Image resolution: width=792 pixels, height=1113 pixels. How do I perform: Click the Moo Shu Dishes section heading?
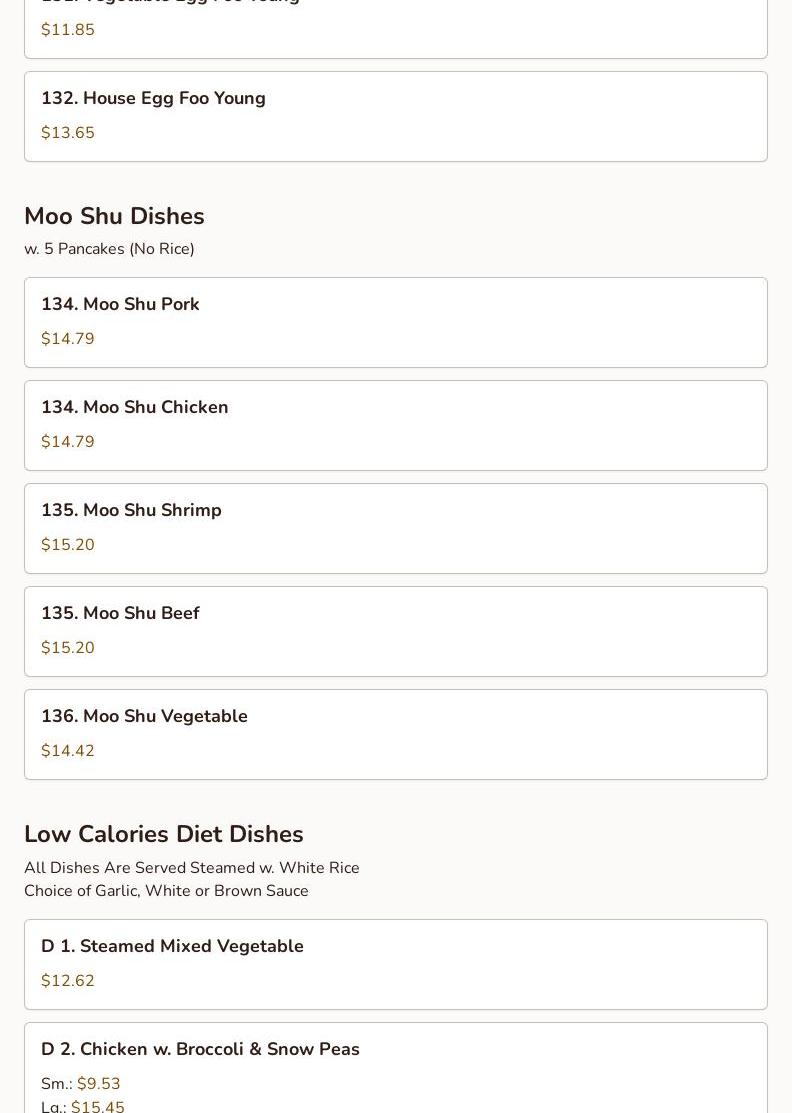coord(114,216)
